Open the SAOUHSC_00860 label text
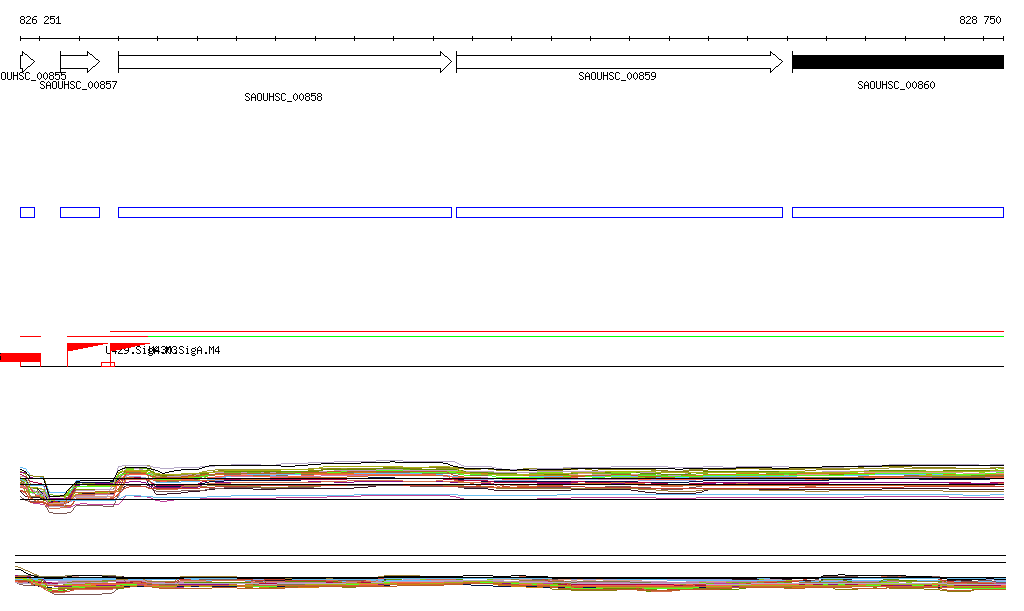 (x=896, y=86)
